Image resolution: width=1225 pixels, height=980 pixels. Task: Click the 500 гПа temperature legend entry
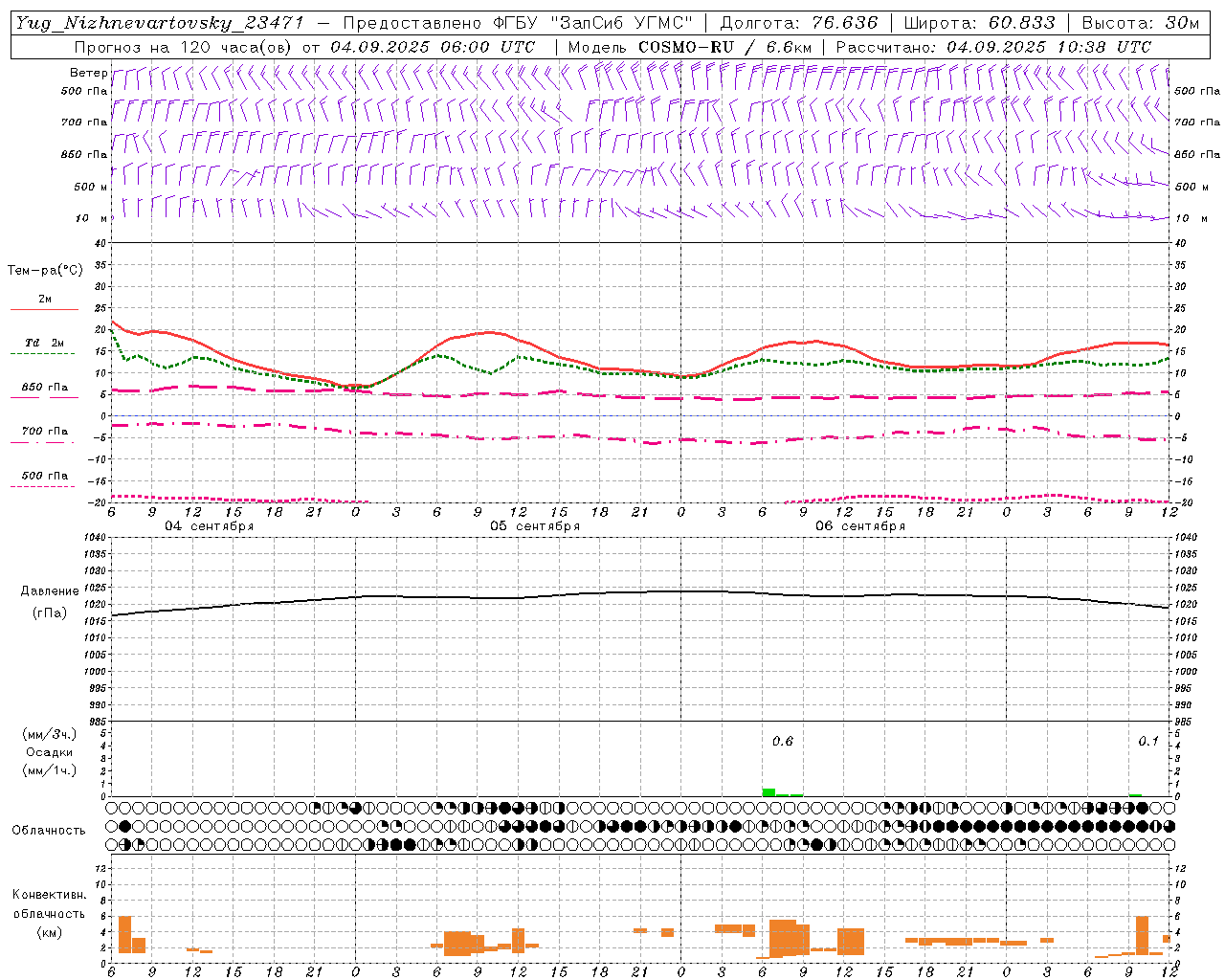[x=44, y=480]
